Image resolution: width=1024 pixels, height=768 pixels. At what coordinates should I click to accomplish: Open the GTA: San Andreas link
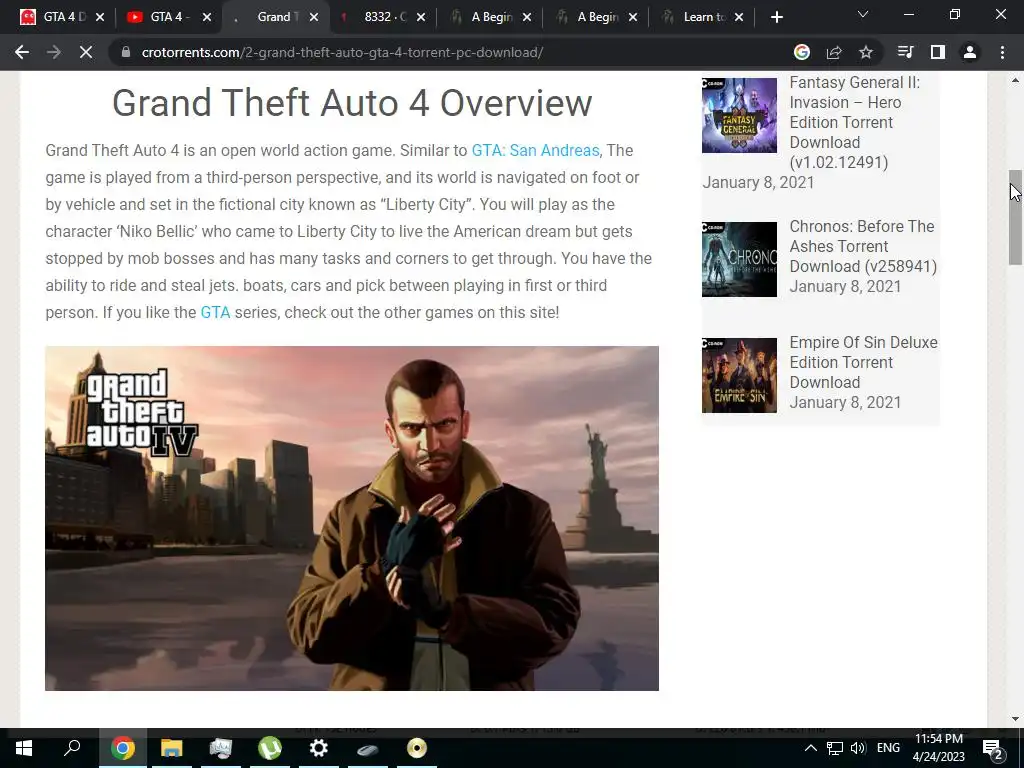point(535,150)
